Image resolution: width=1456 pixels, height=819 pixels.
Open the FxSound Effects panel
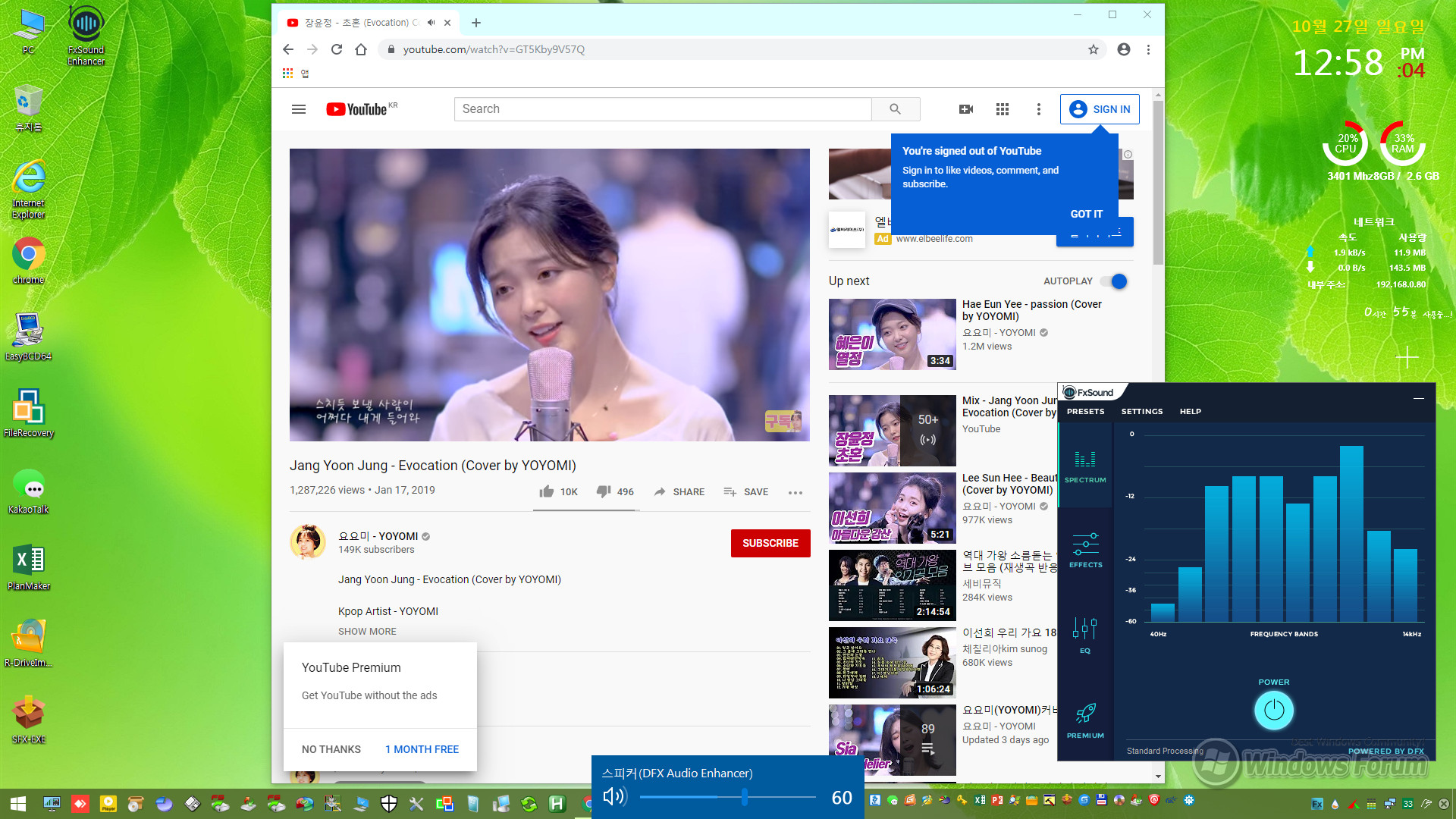coord(1085,551)
